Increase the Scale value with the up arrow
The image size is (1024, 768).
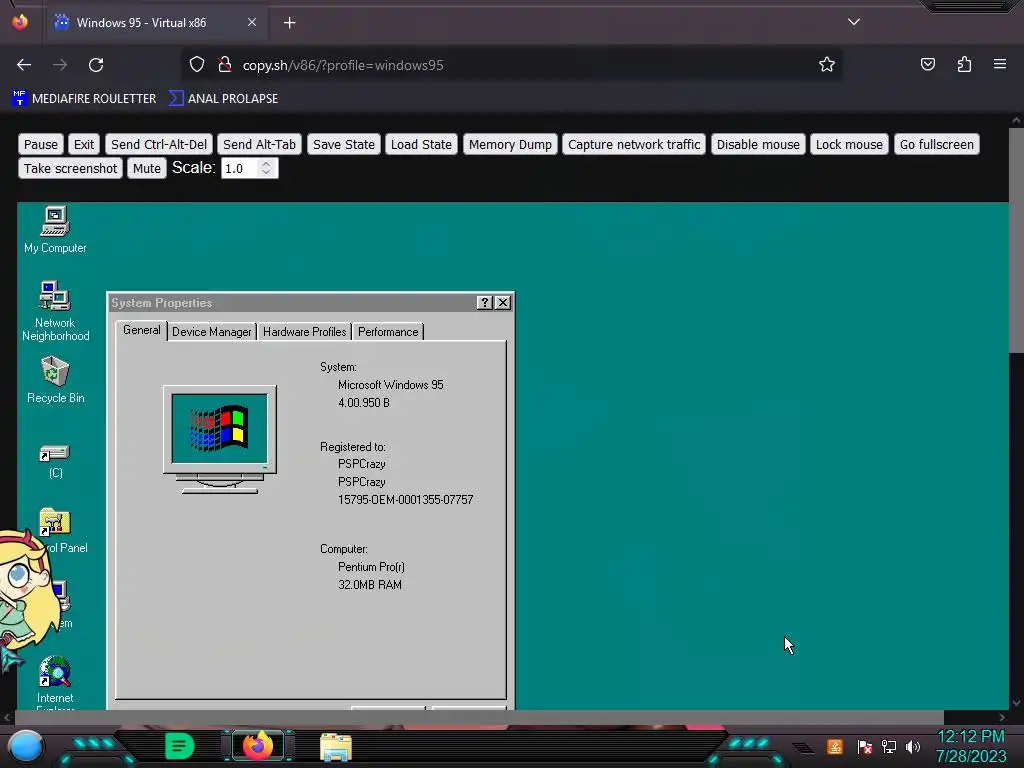click(x=266, y=164)
